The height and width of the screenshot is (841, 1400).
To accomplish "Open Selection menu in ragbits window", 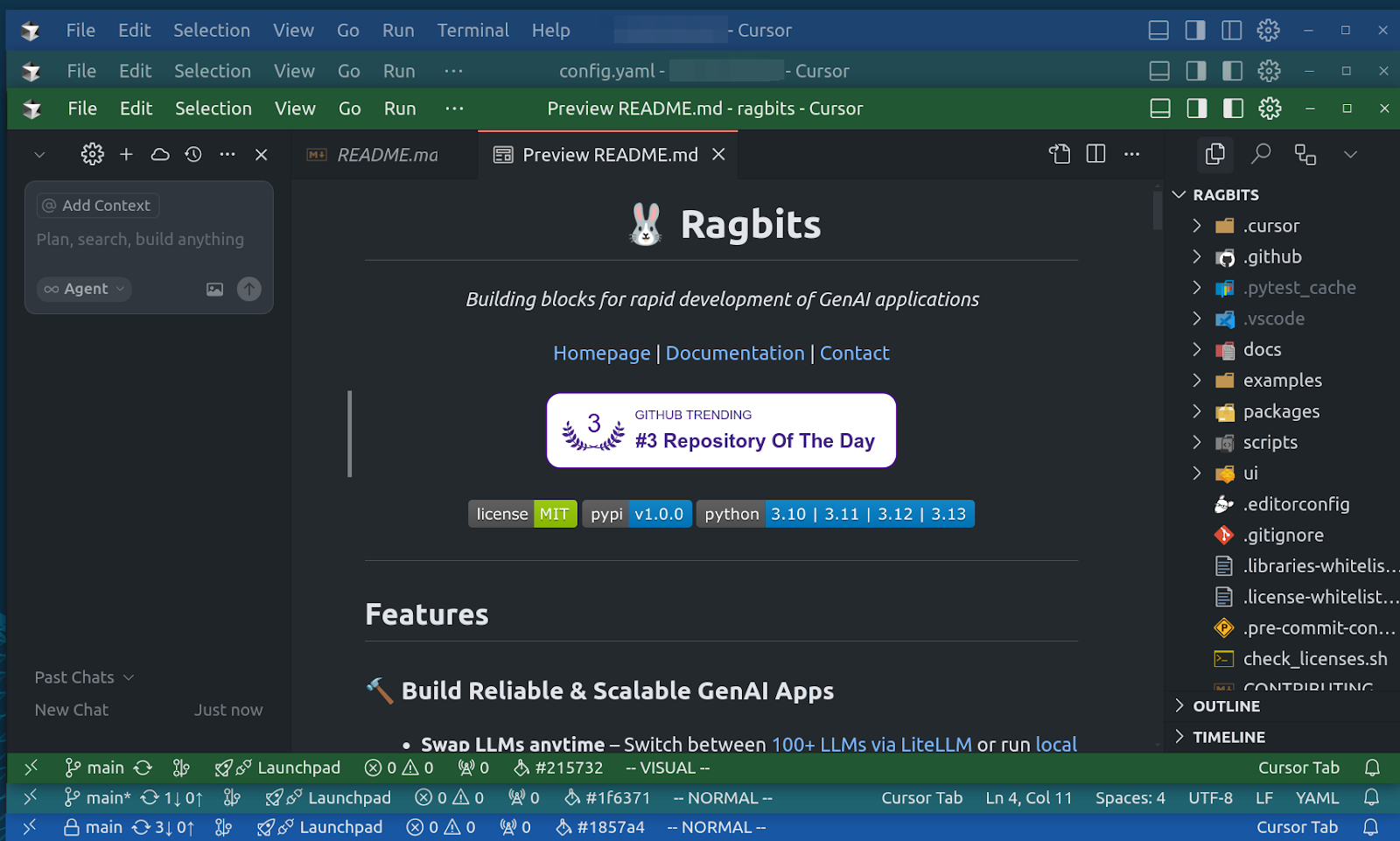I will click(x=213, y=109).
